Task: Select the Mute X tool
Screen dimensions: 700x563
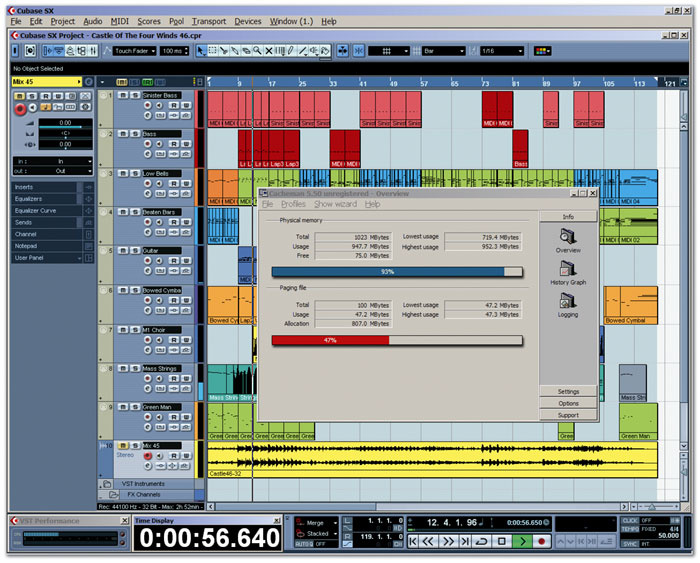Action: point(269,51)
